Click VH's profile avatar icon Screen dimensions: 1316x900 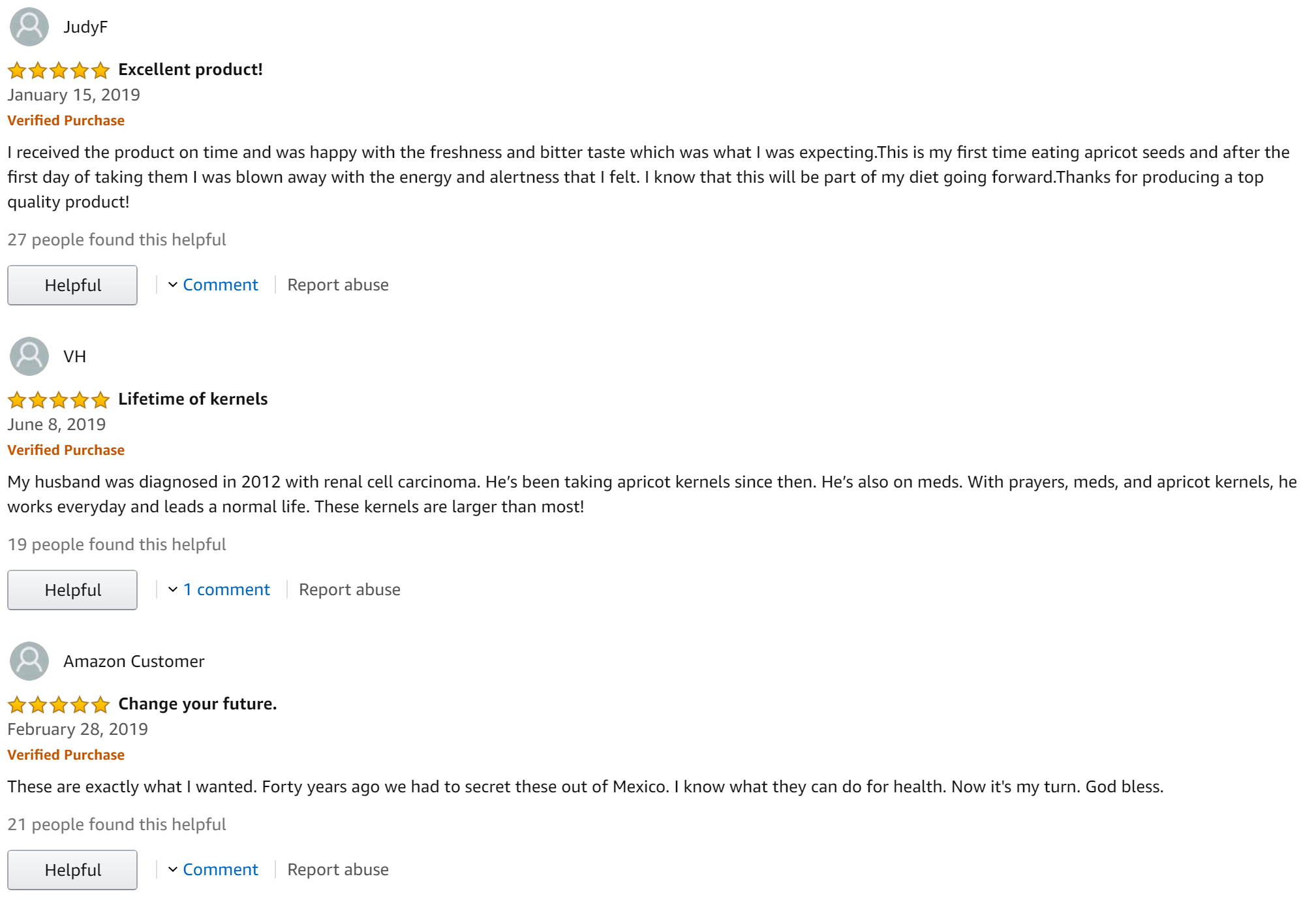pyautogui.click(x=29, y=356)
